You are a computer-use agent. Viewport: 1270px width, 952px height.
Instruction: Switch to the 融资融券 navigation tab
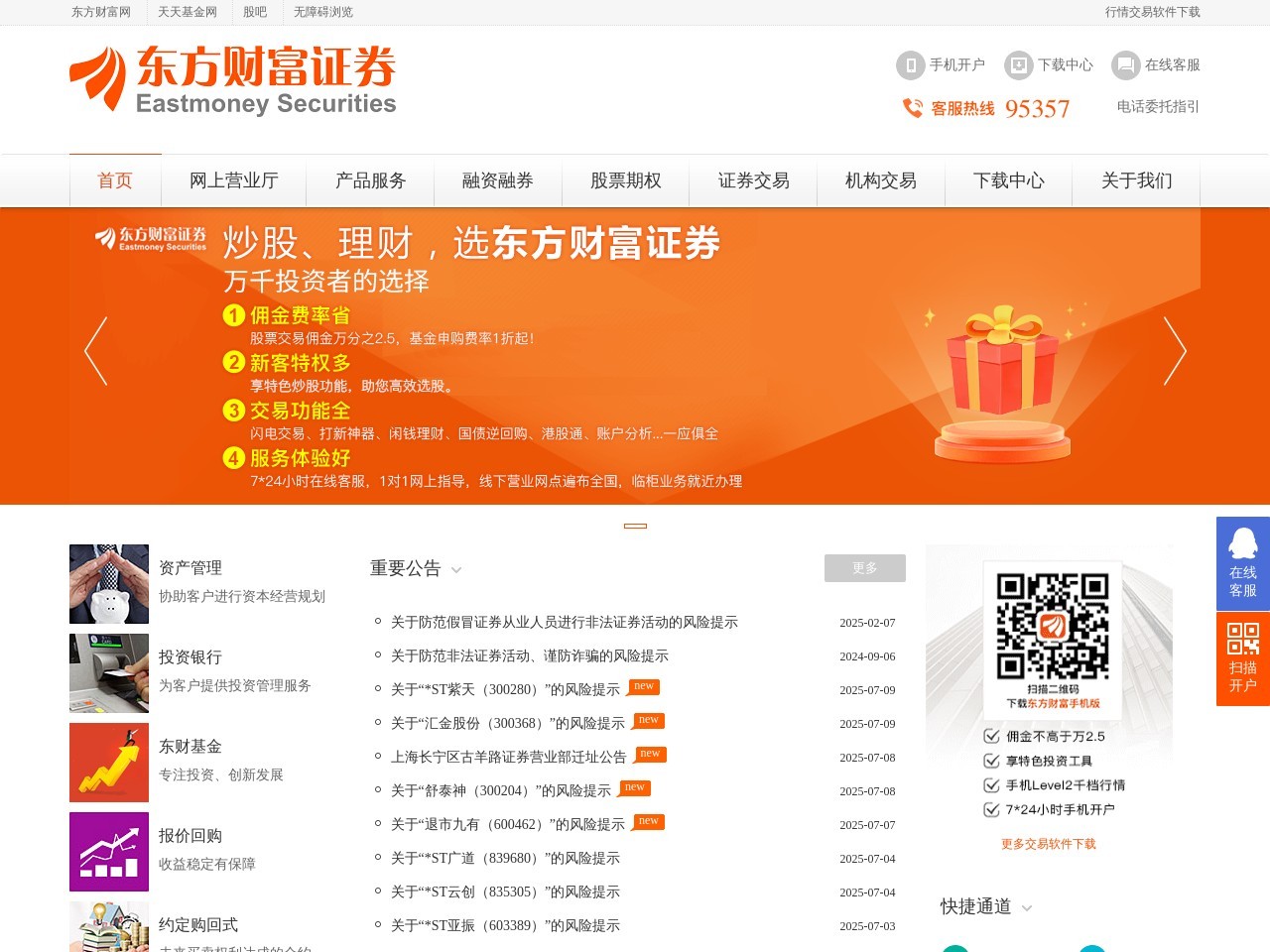pos(496,181)
